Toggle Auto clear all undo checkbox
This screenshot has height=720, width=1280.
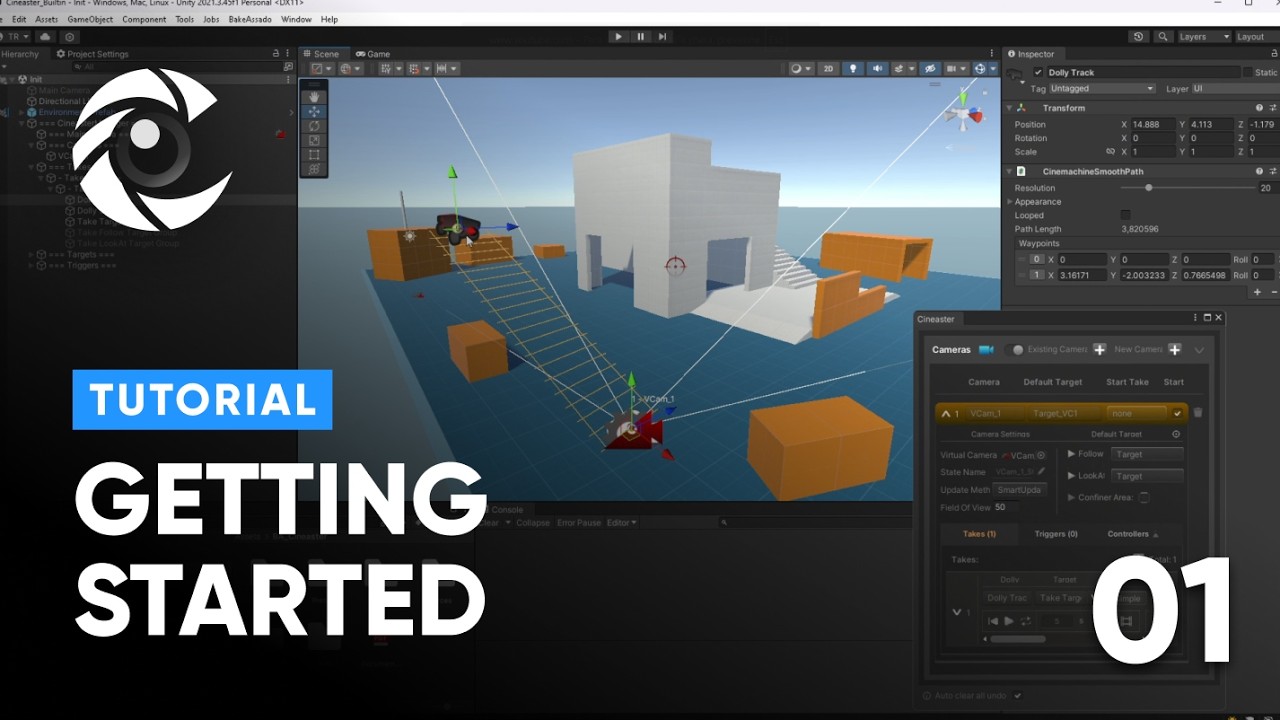point(1017,695)
